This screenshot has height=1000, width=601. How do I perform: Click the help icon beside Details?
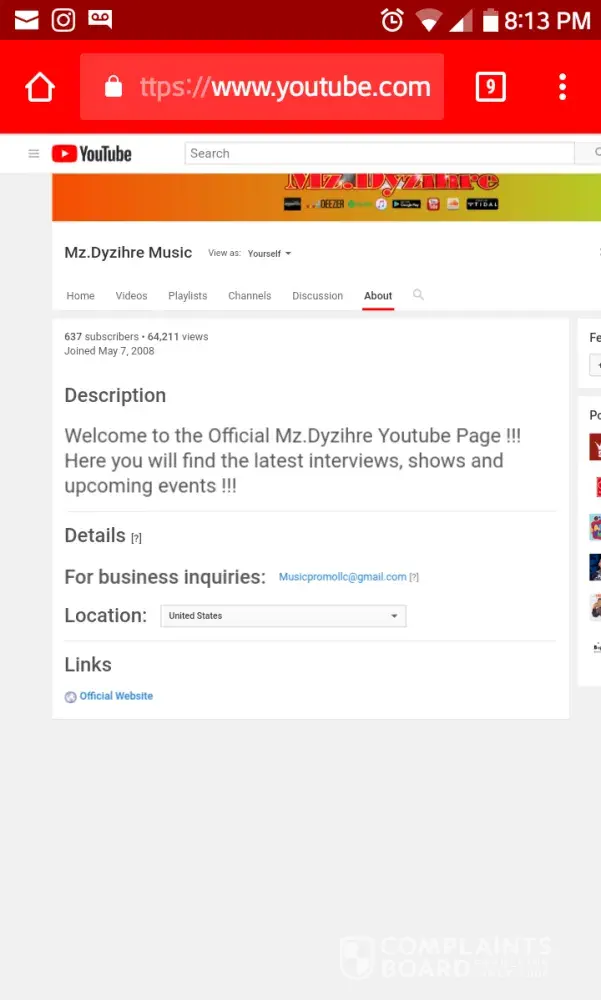pyautogui.click(x=136, y=538)
